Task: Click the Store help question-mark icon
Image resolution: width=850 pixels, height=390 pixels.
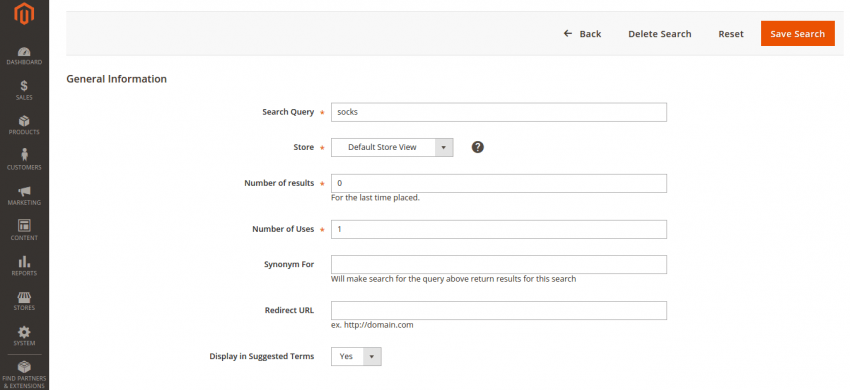Action: tap(478, 147)
